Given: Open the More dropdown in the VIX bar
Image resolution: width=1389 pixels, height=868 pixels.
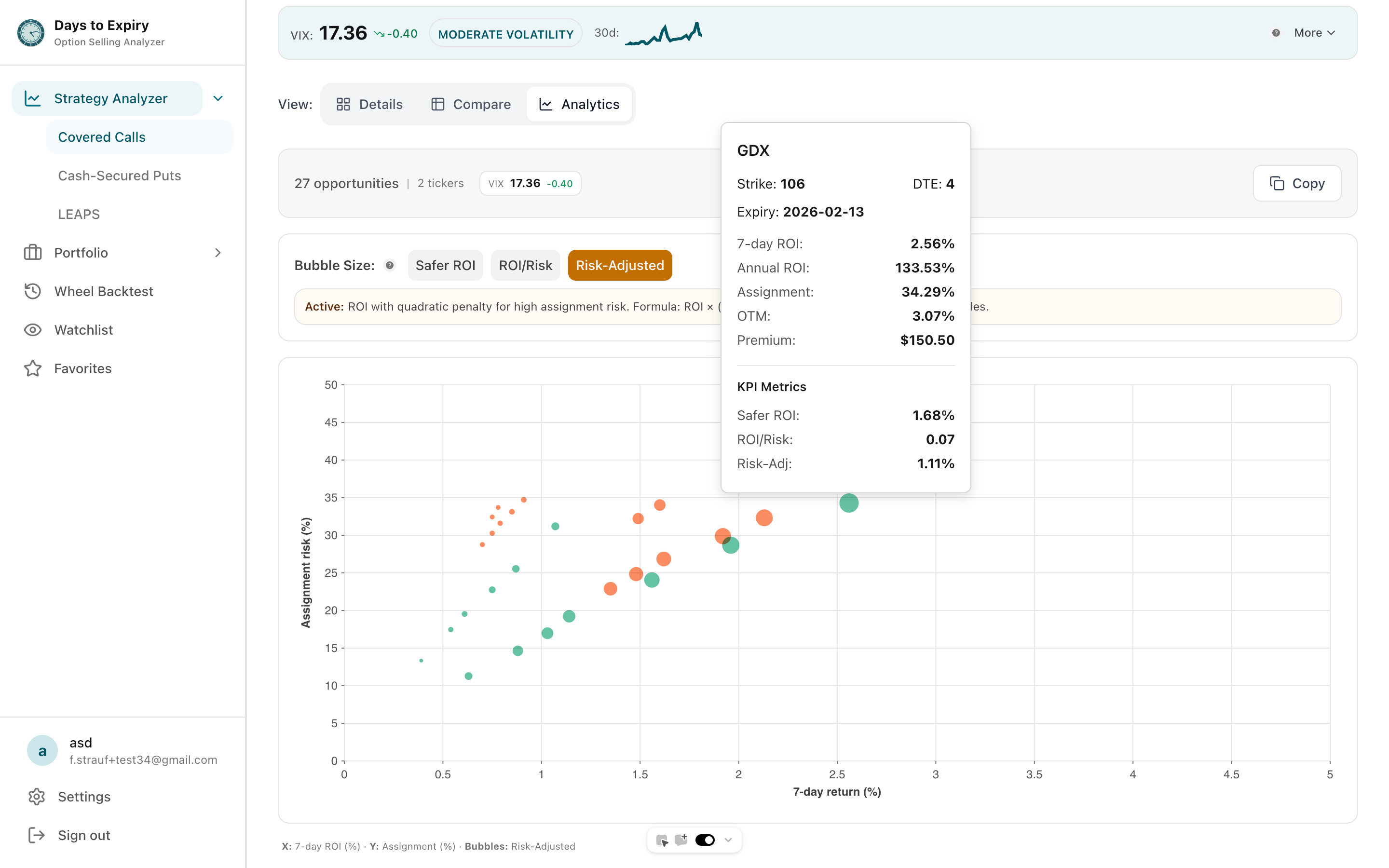Looking at the screenshot, I should point(1314,33).
